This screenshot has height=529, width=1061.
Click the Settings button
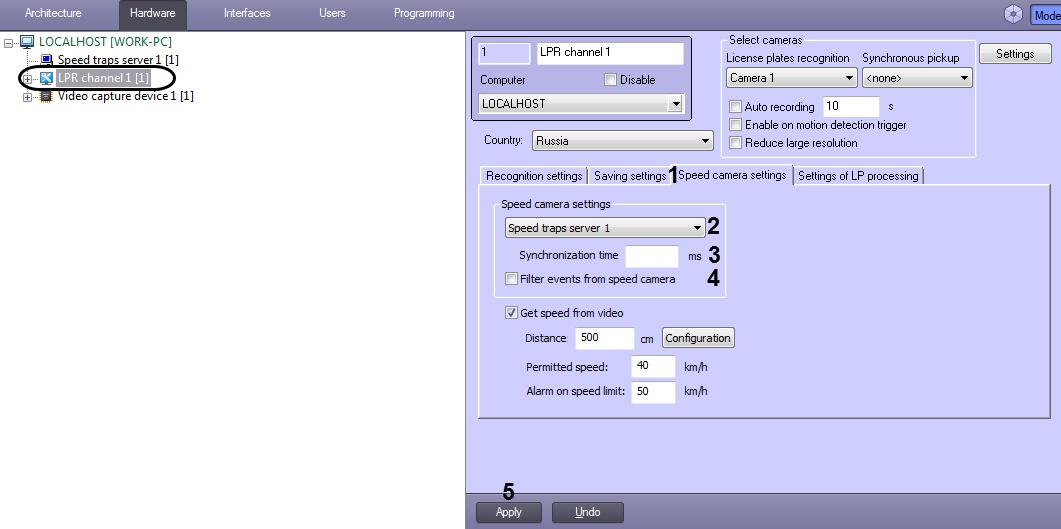coord(1015,54)
